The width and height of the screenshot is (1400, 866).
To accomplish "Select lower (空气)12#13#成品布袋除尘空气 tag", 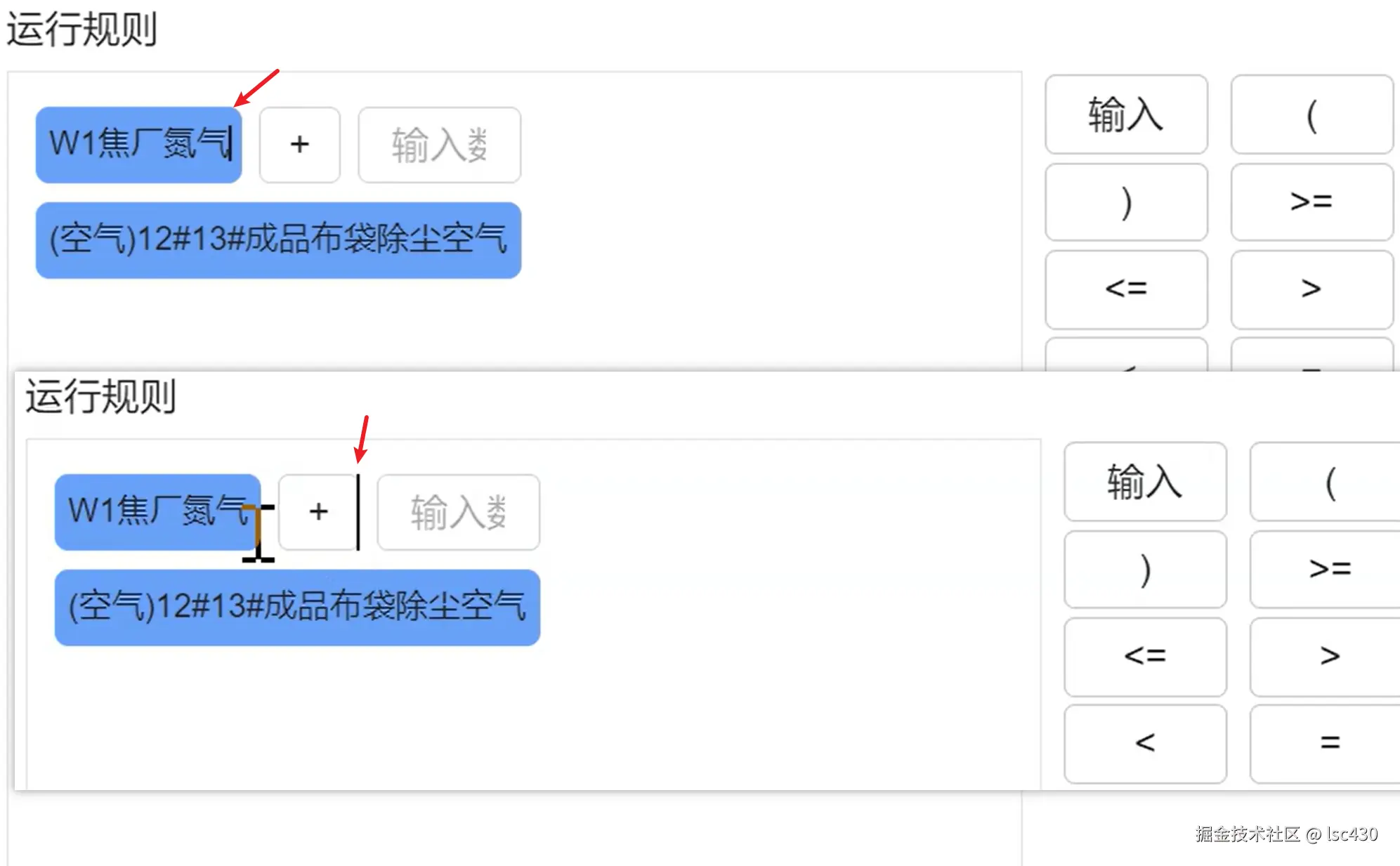I will click(297, 608).
